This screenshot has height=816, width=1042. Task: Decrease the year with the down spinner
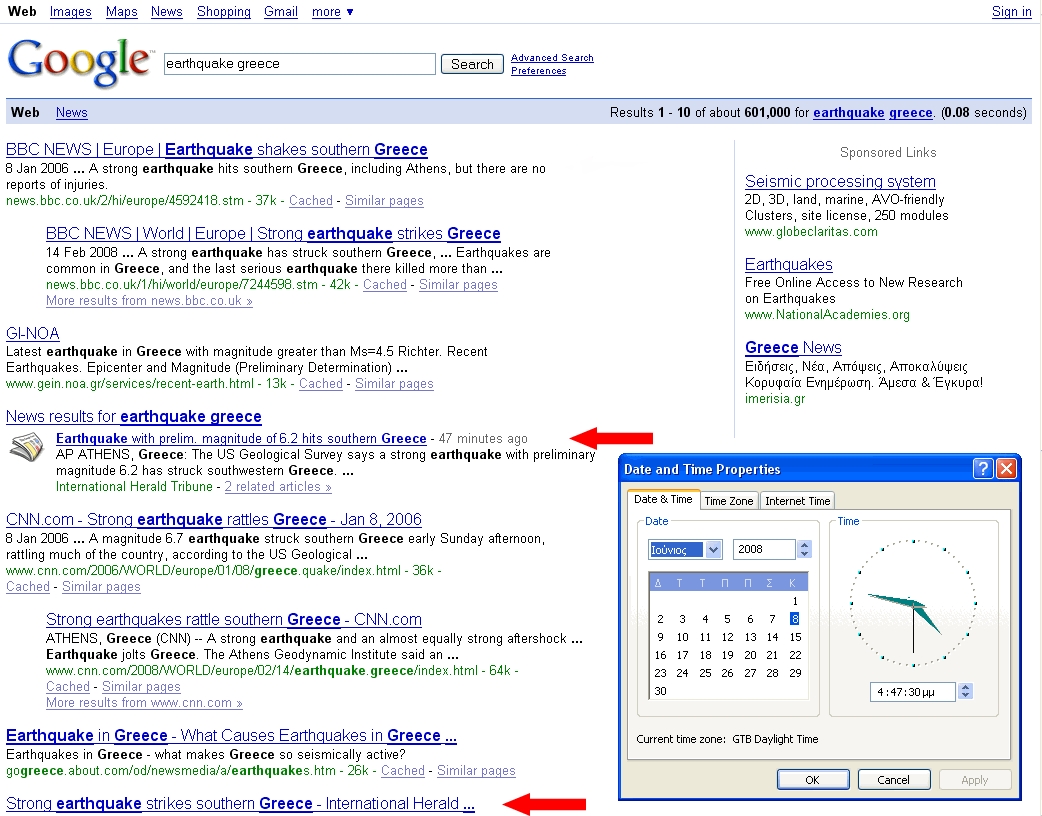click(805, 554)
